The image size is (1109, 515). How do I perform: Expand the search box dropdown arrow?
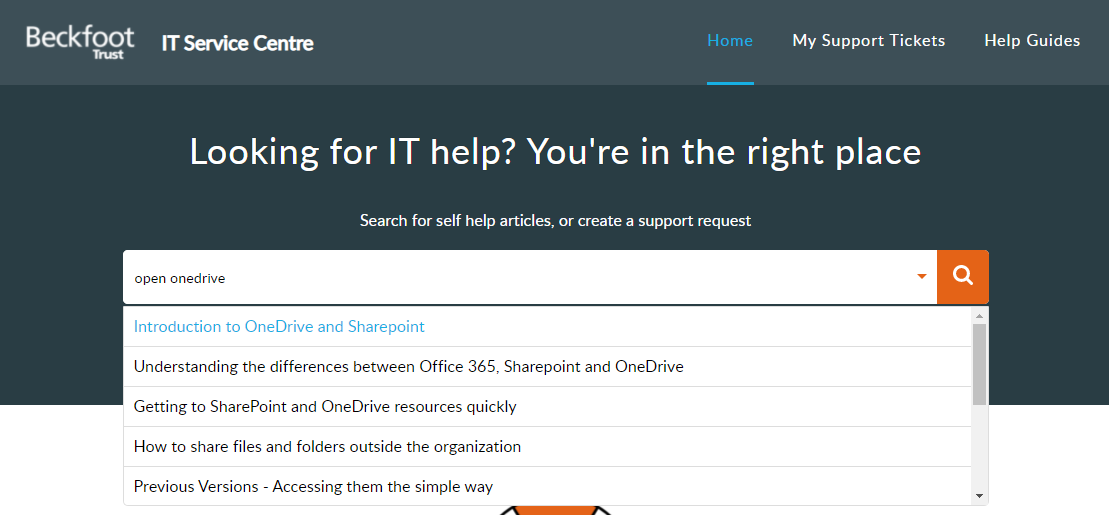(922, 277)
